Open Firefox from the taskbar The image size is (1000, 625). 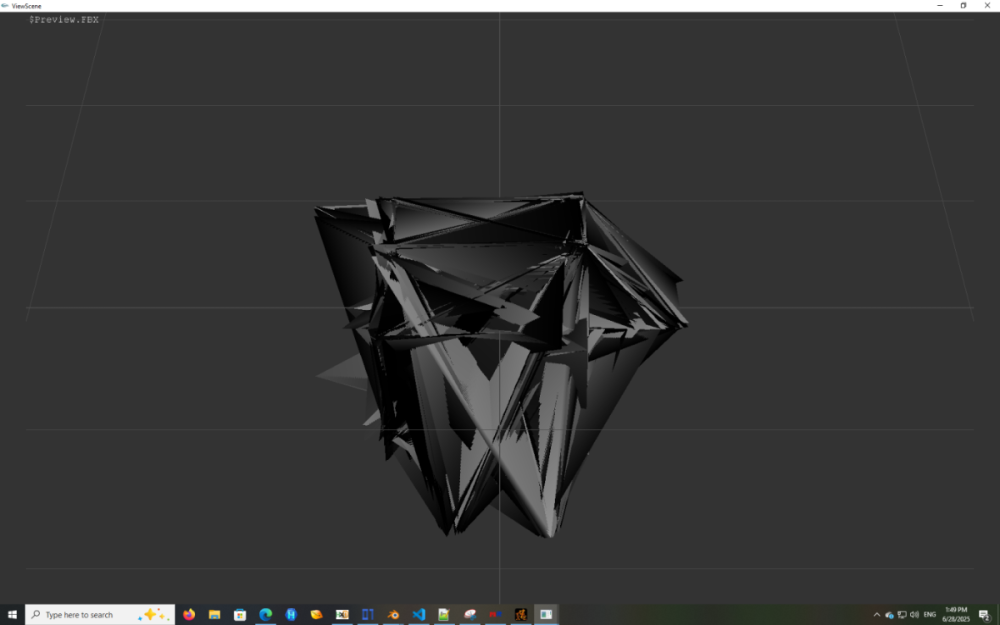(189, 614)
